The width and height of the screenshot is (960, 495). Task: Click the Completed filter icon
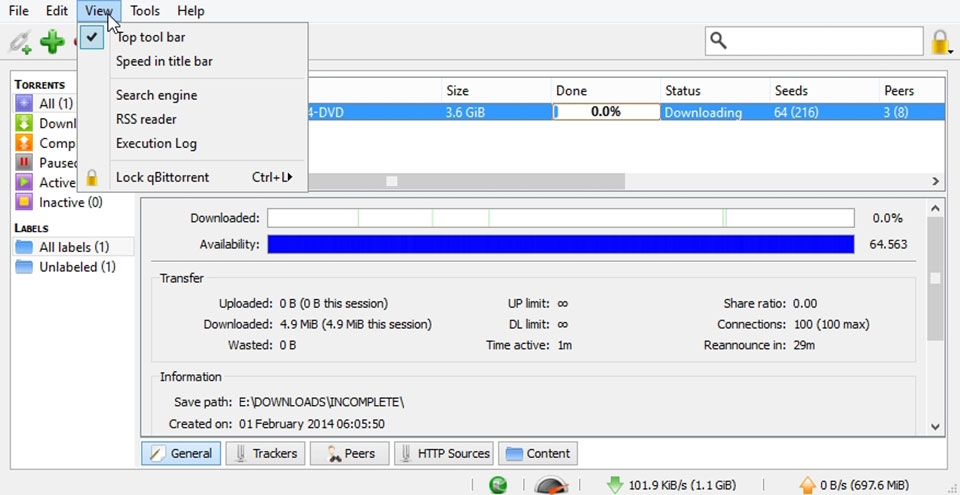(x=24, y=143)
